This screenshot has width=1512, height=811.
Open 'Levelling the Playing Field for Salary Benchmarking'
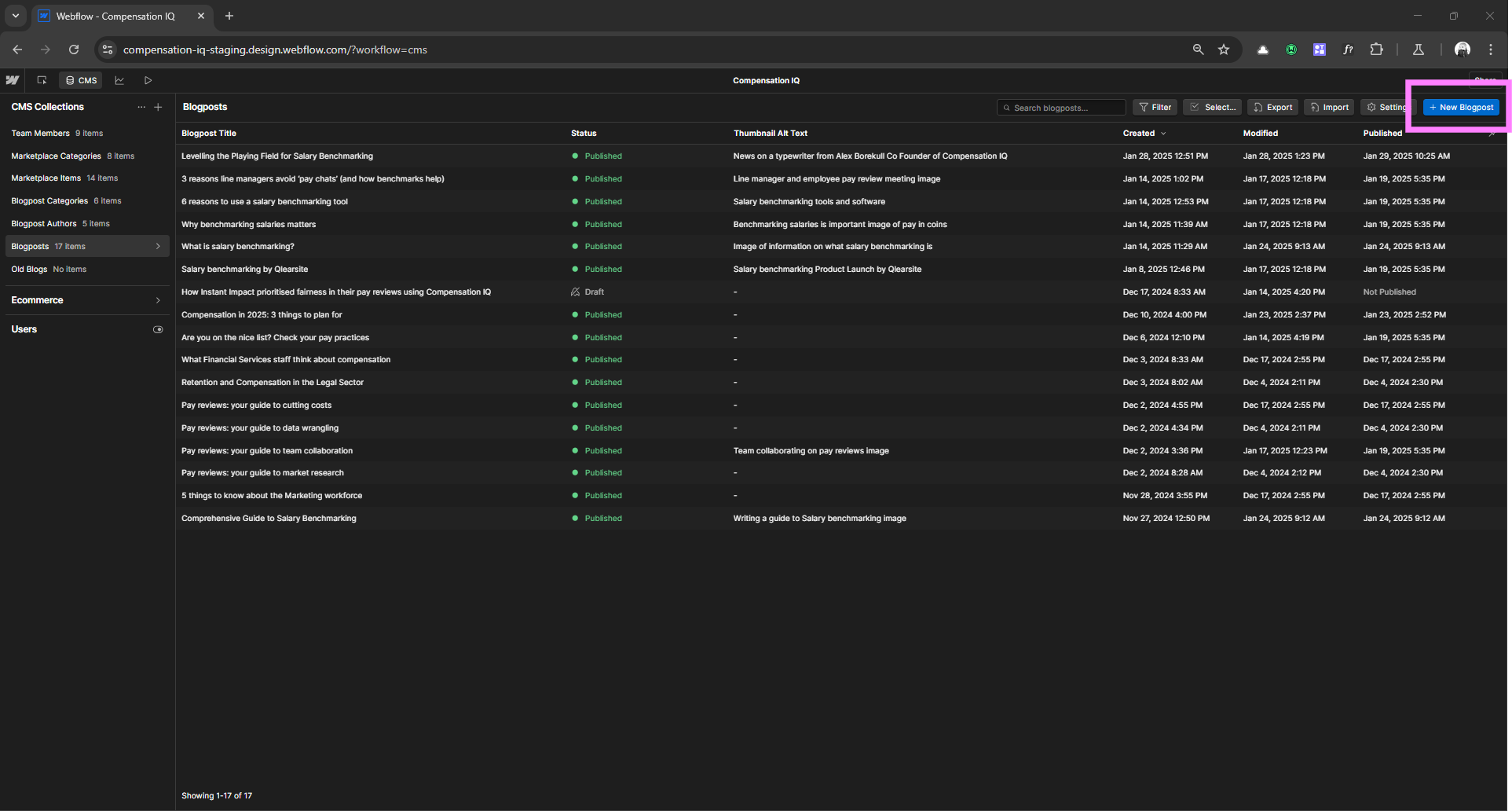click(x=277, y=156)
